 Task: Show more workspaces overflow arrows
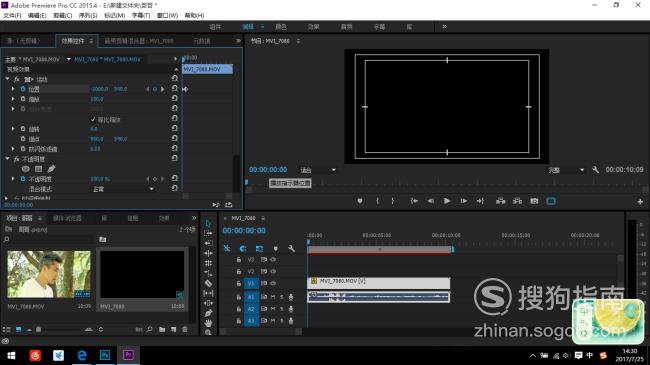(444, 27)
